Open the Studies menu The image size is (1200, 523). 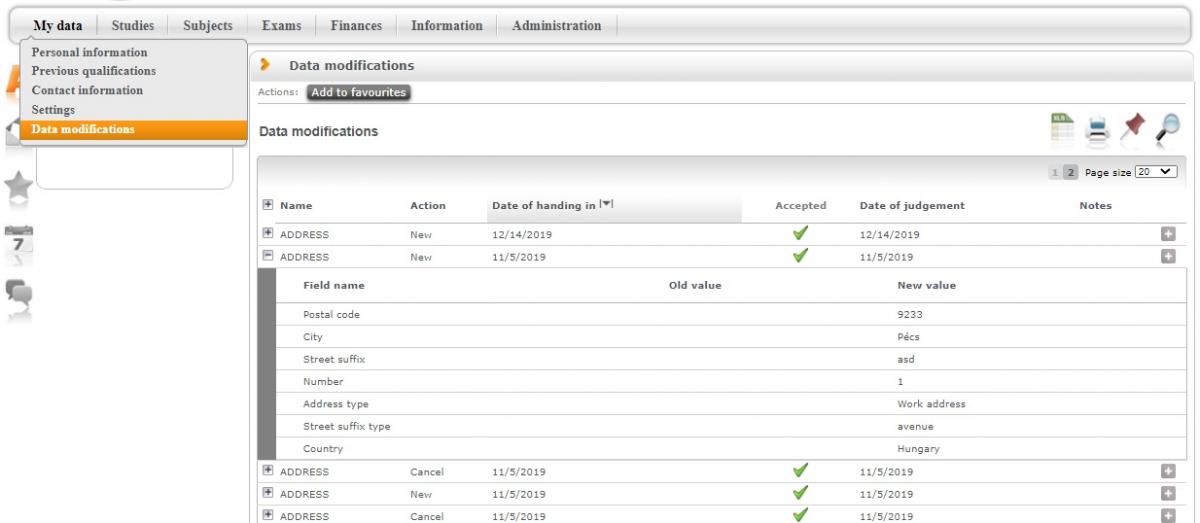click(x=133, y=26)
